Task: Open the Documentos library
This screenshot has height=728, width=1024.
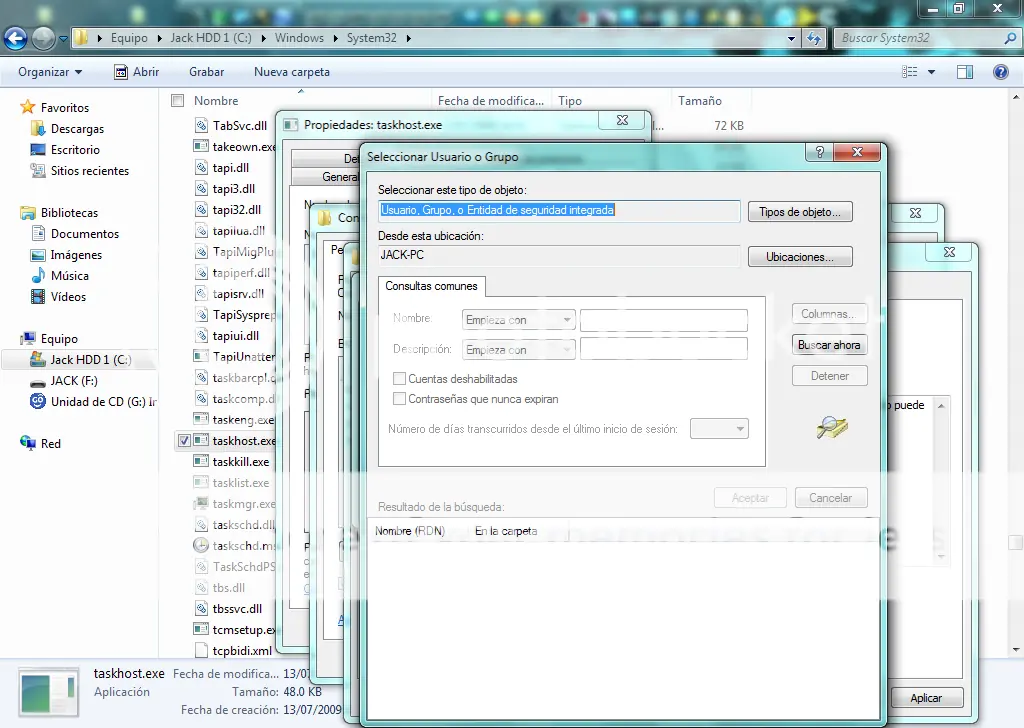Action: tap(85, 233)
